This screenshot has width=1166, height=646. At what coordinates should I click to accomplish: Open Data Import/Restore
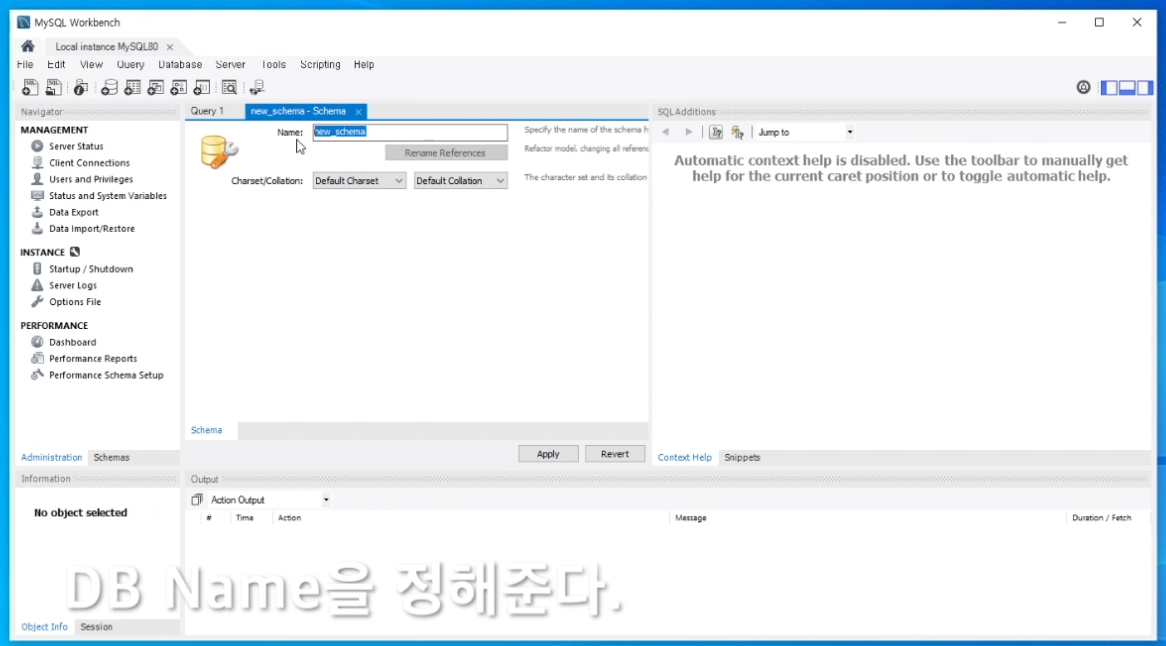pyautogui.click(x=91, y=228)
